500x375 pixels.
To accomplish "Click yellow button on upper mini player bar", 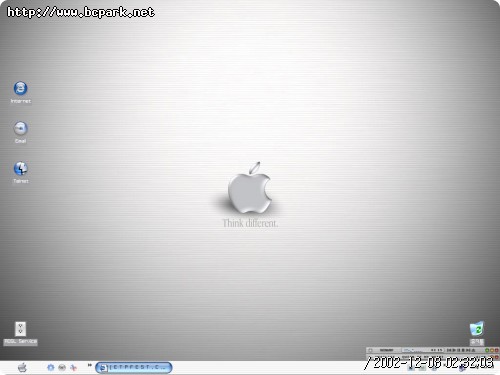I will point(492,350).
